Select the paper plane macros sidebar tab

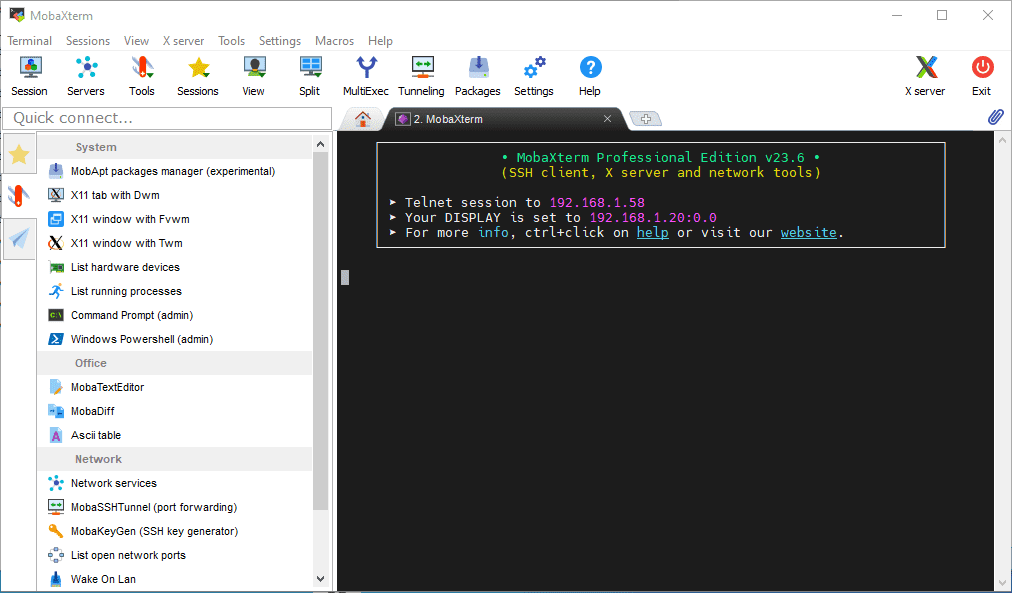(19, 239)
